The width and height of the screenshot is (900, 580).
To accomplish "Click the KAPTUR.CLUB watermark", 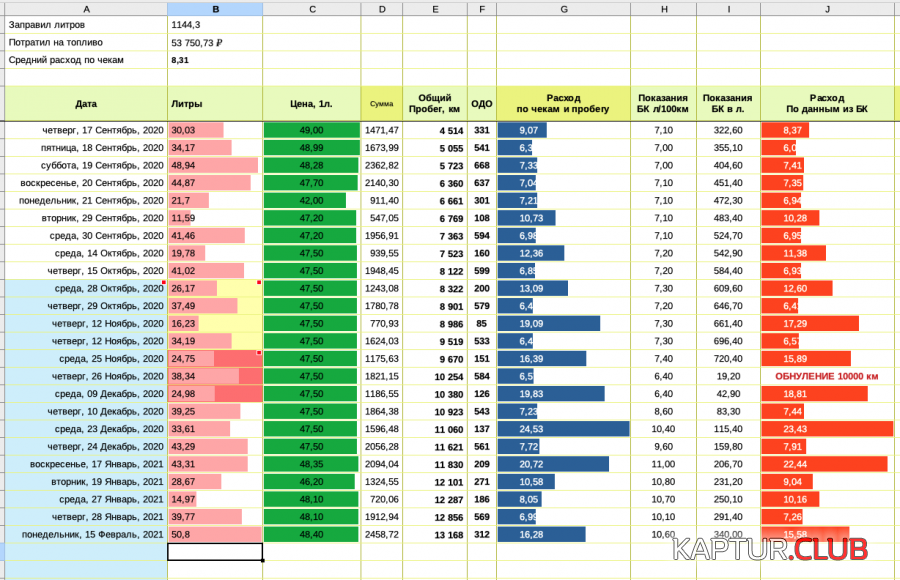I will pos(769,549).
